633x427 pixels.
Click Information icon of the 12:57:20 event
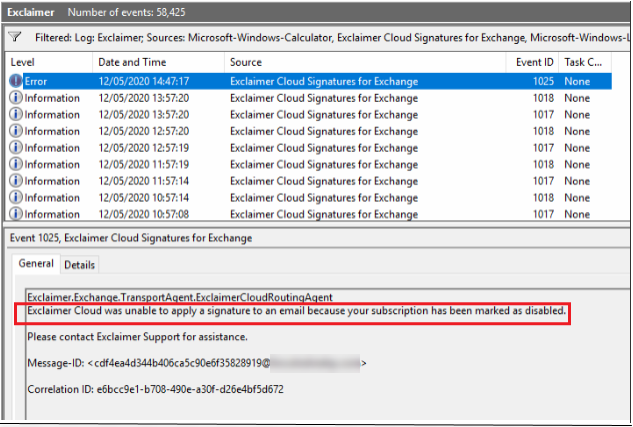coord(15,131)
